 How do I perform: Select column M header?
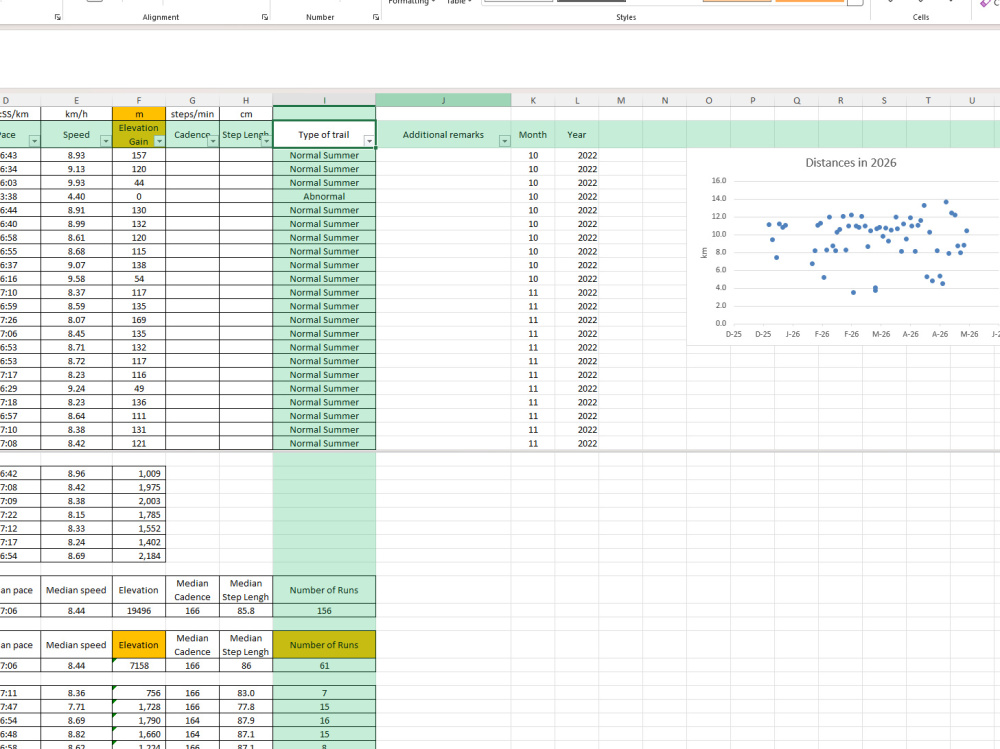click(x=621, y=100)
